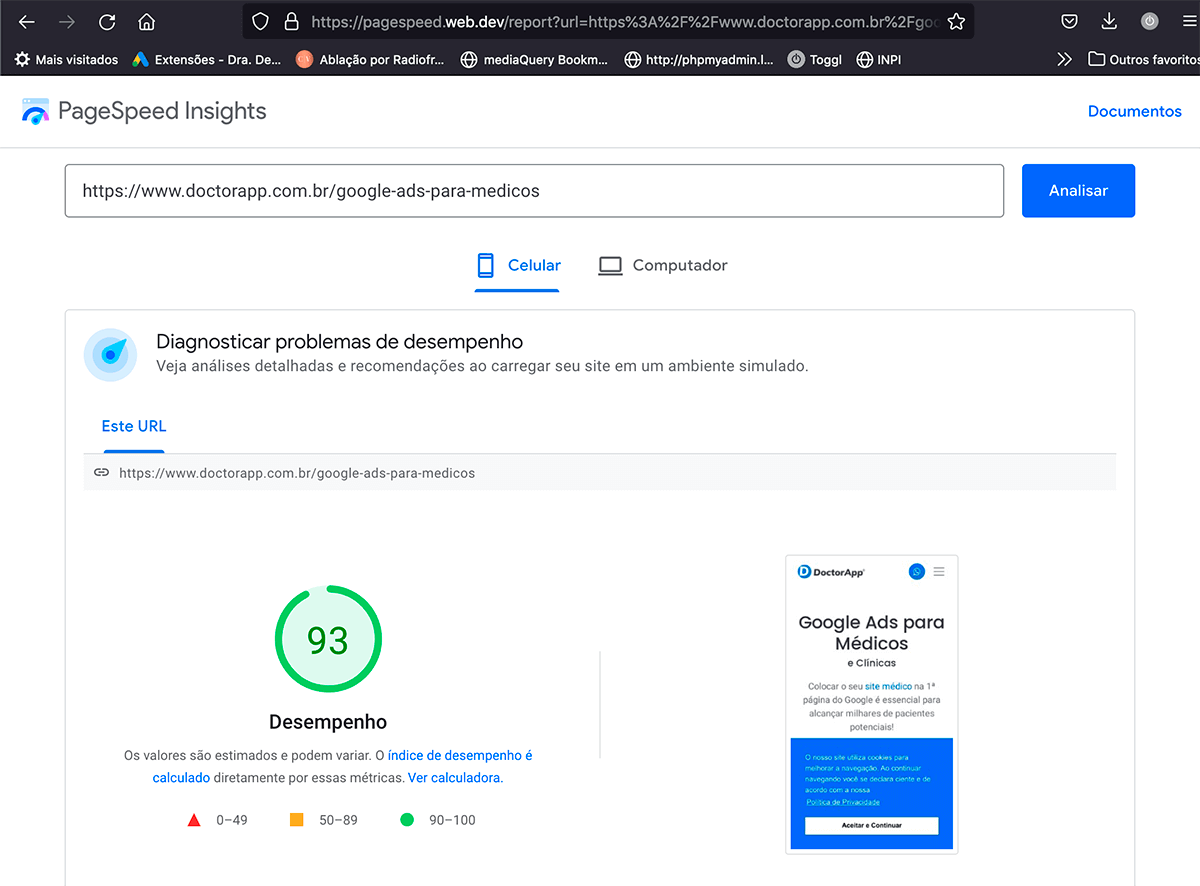Open the Documentos link
The height and width of the screenshot is (886, 1200).
1134,111
